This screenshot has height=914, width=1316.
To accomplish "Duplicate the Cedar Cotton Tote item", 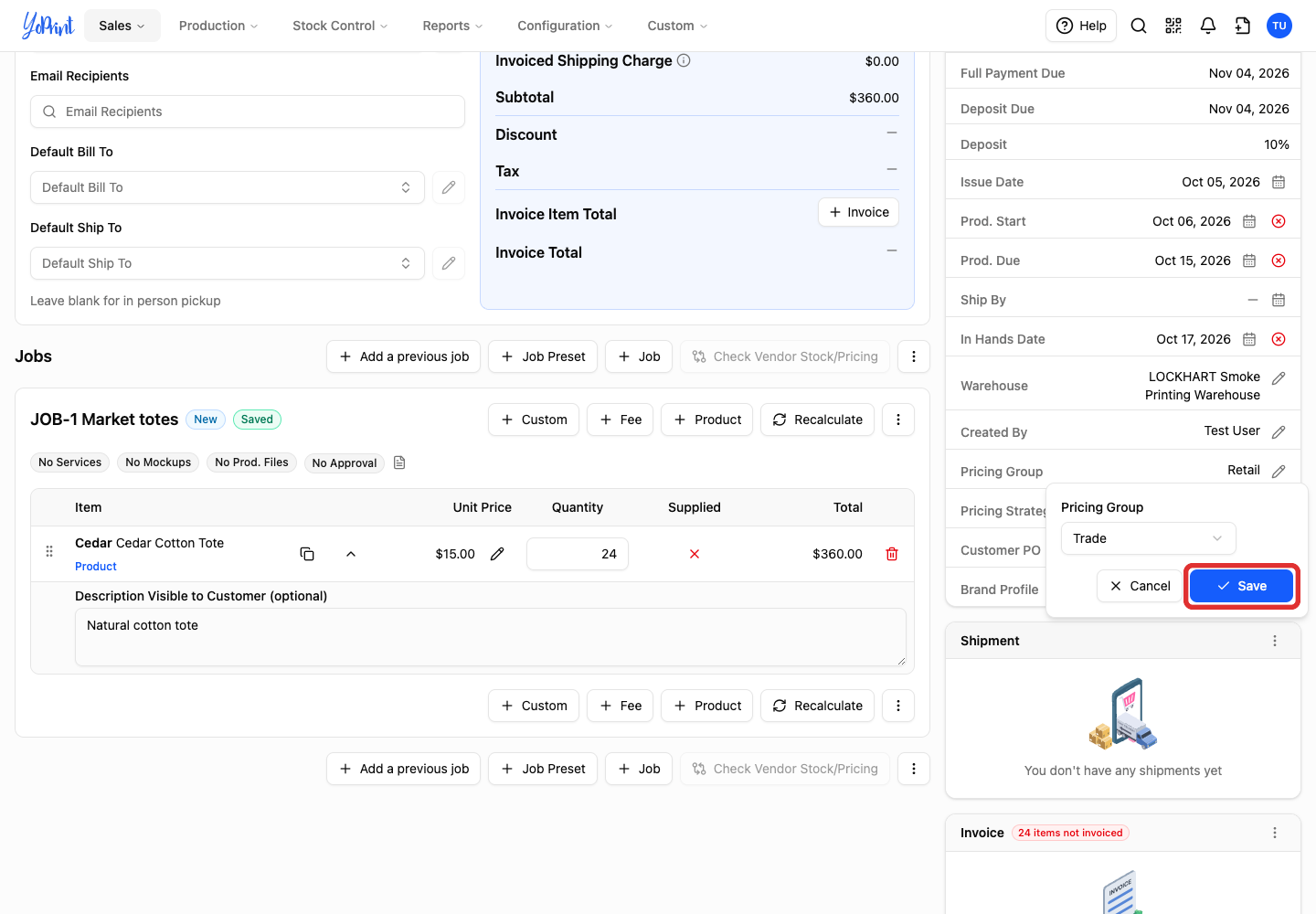I will click(307, 554).
